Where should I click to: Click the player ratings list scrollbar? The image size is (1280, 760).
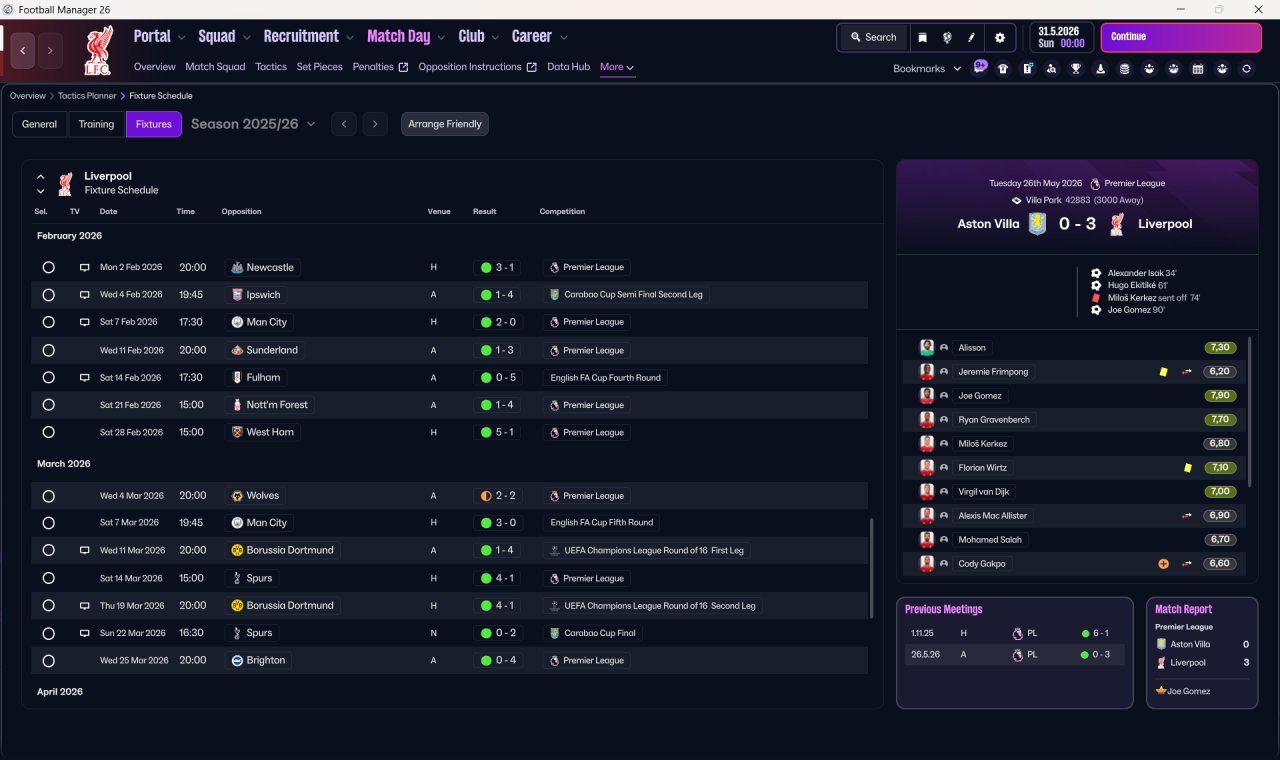coord(1250,412)
